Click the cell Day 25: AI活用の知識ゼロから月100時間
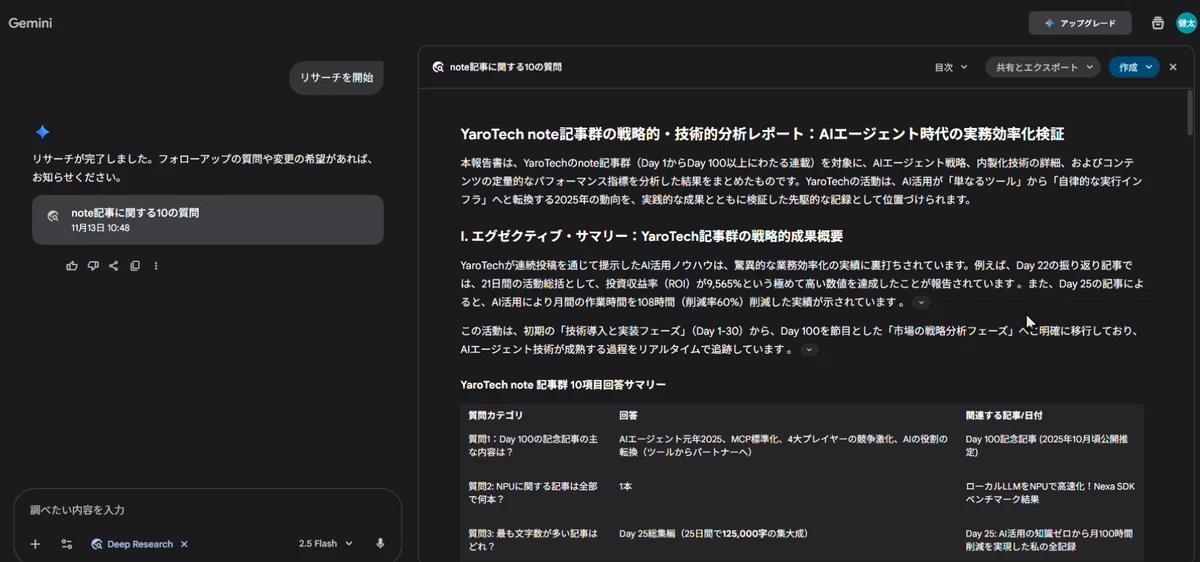This screenshot has height=562, width=1200. (x=1050, y=540)
